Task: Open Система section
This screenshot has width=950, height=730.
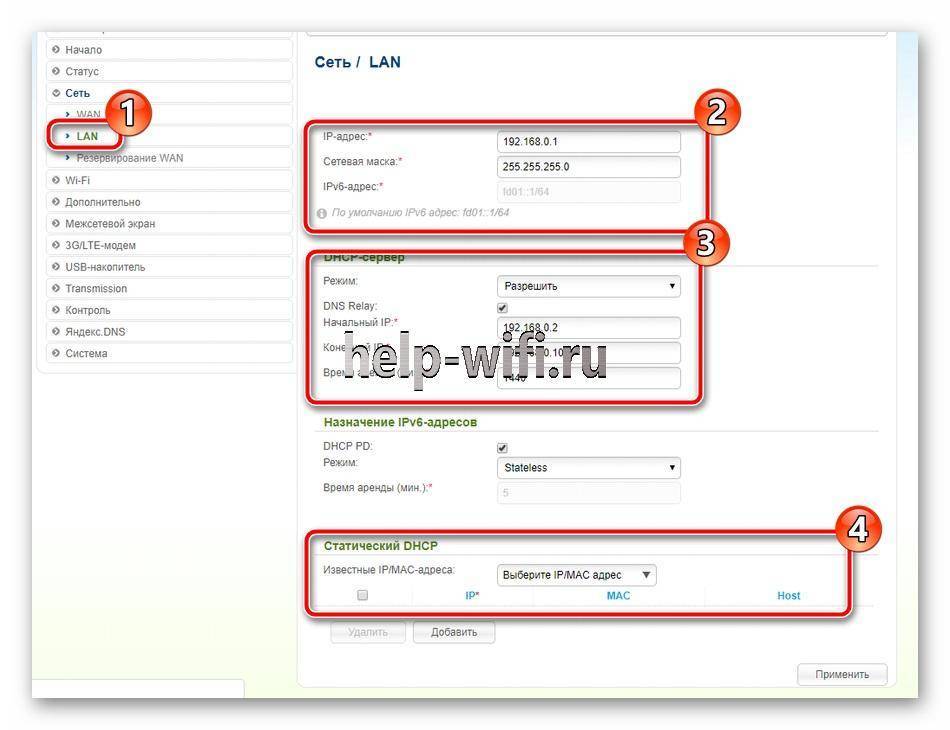Action: [169, 353]
